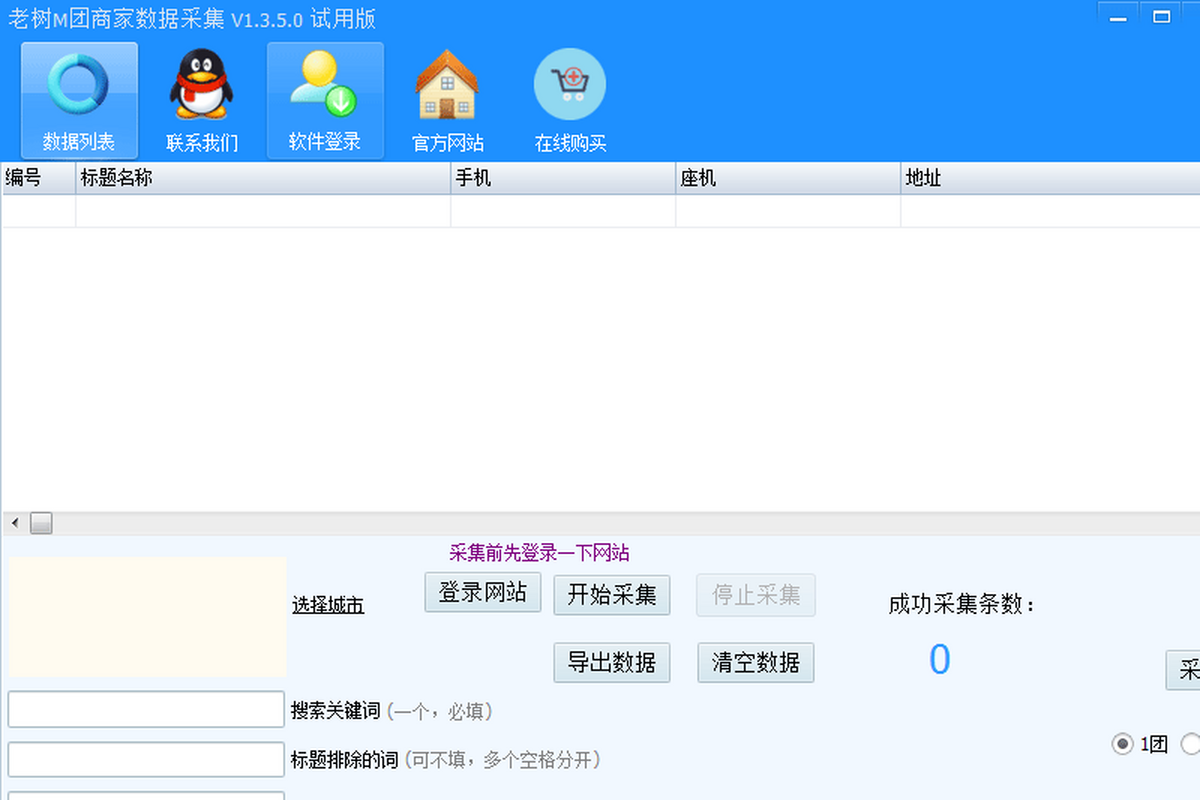This screenshot has height=800, width=1200.
Task: Sort by 手机 column header
Action: 563,178
